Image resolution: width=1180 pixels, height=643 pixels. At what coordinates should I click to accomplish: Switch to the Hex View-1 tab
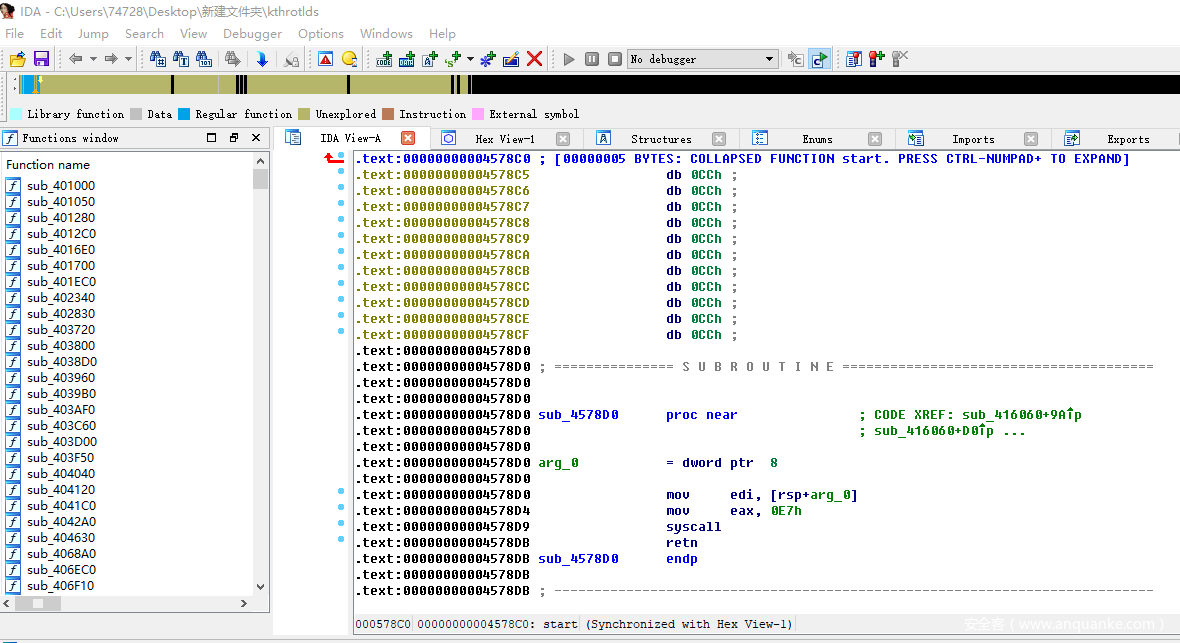pos(504,139)
